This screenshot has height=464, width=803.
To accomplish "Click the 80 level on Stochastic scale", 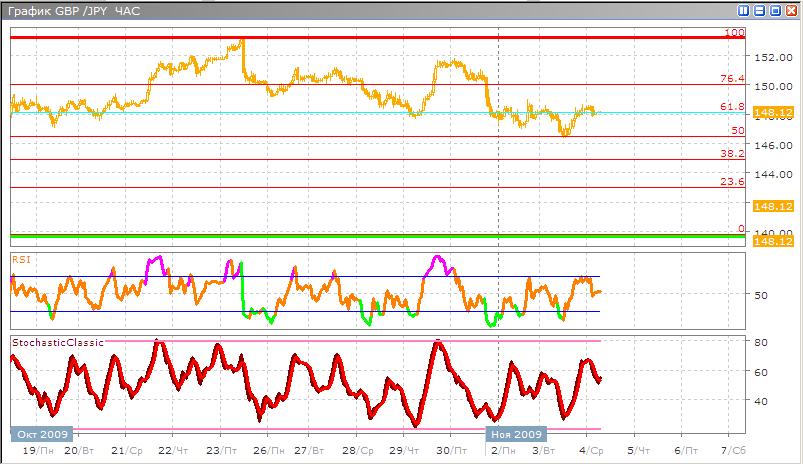I will pos(760,342).
